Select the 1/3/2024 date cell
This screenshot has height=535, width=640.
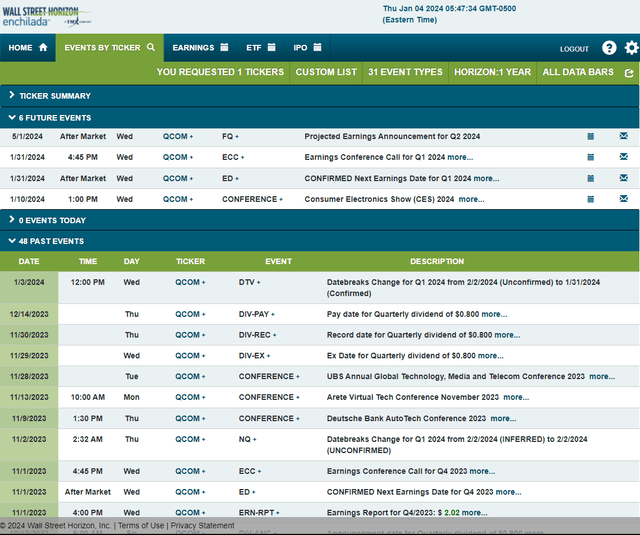coord(29,288)
